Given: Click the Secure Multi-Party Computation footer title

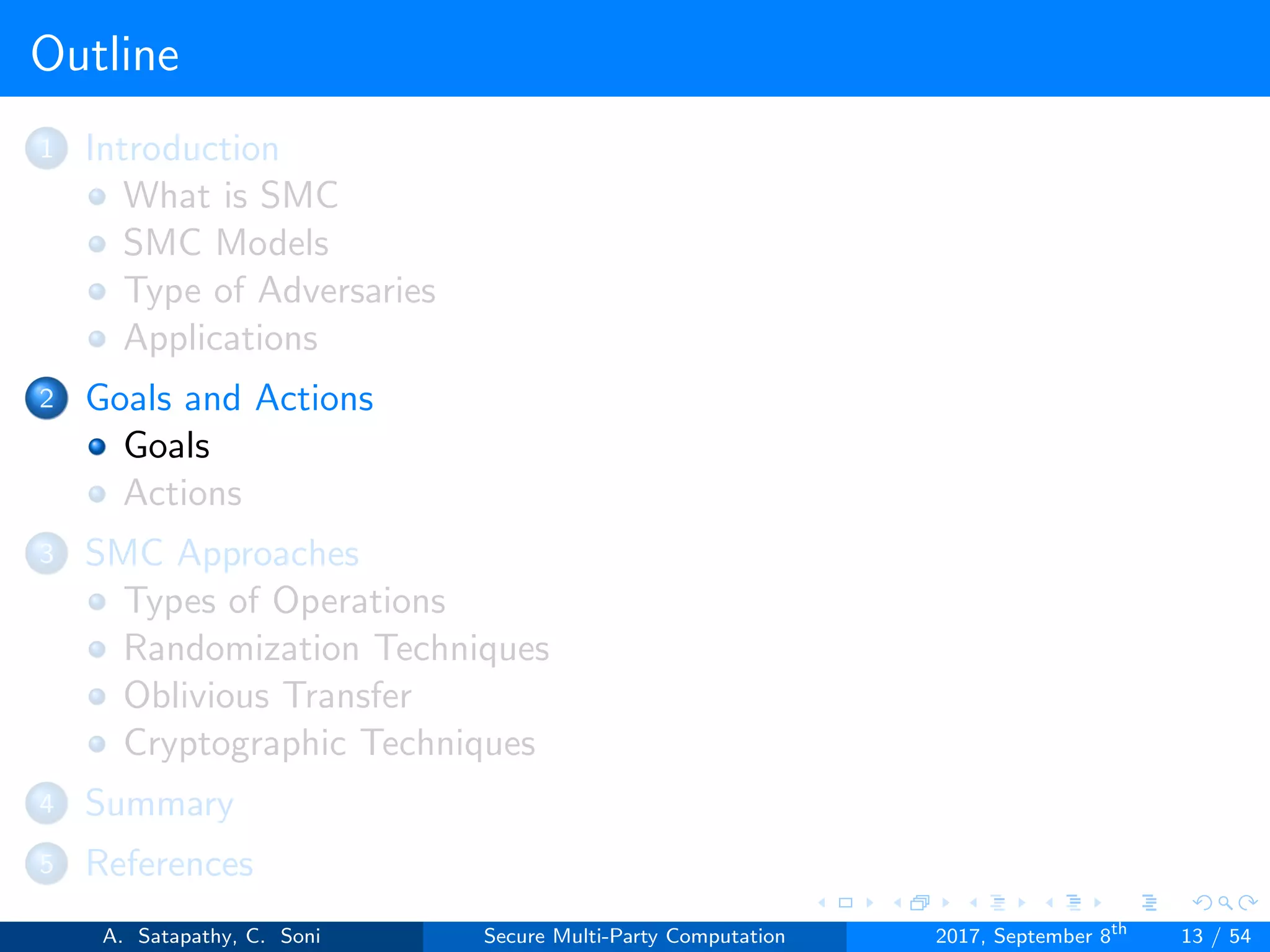Looking at the screenshot, I should point(634,936).
